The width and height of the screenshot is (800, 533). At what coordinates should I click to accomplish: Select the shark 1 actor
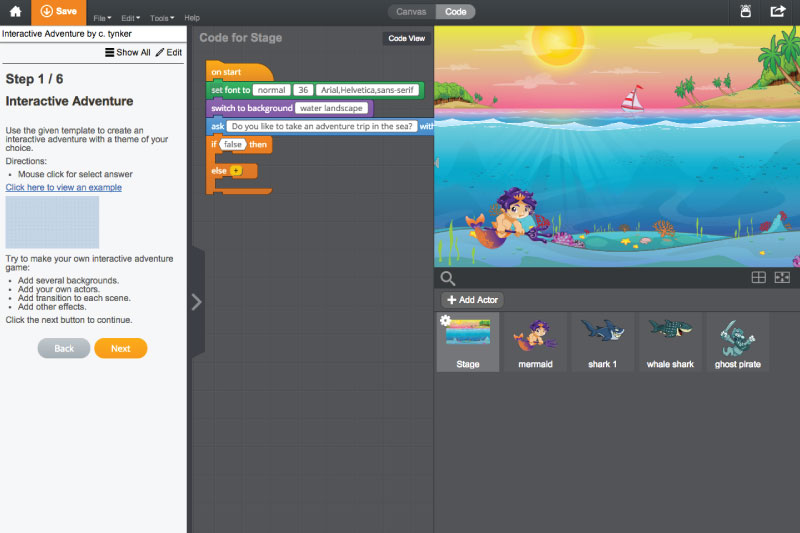pos(603,342)
